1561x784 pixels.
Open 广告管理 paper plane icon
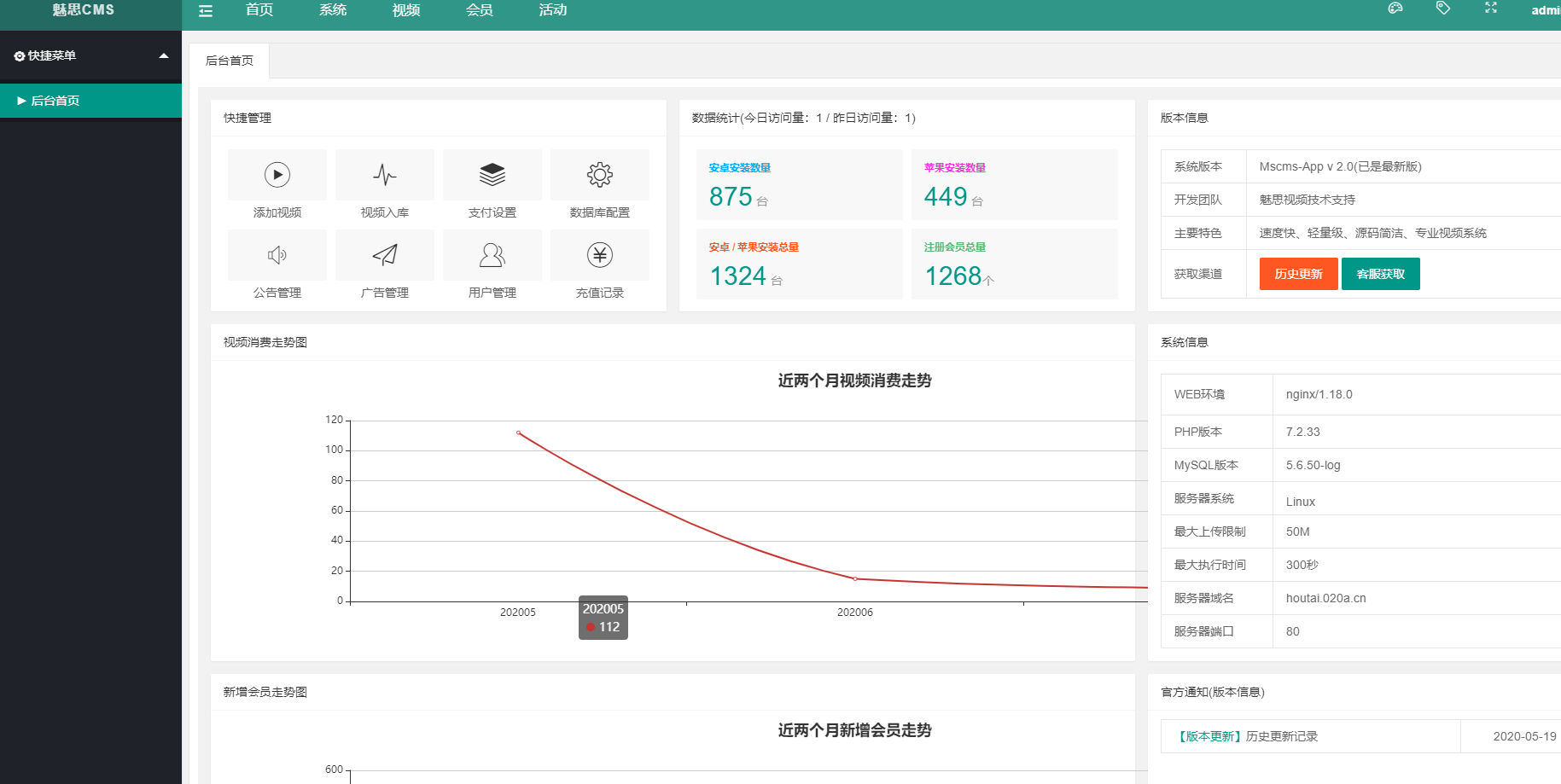pyautogui.click(x=385, y=255)
